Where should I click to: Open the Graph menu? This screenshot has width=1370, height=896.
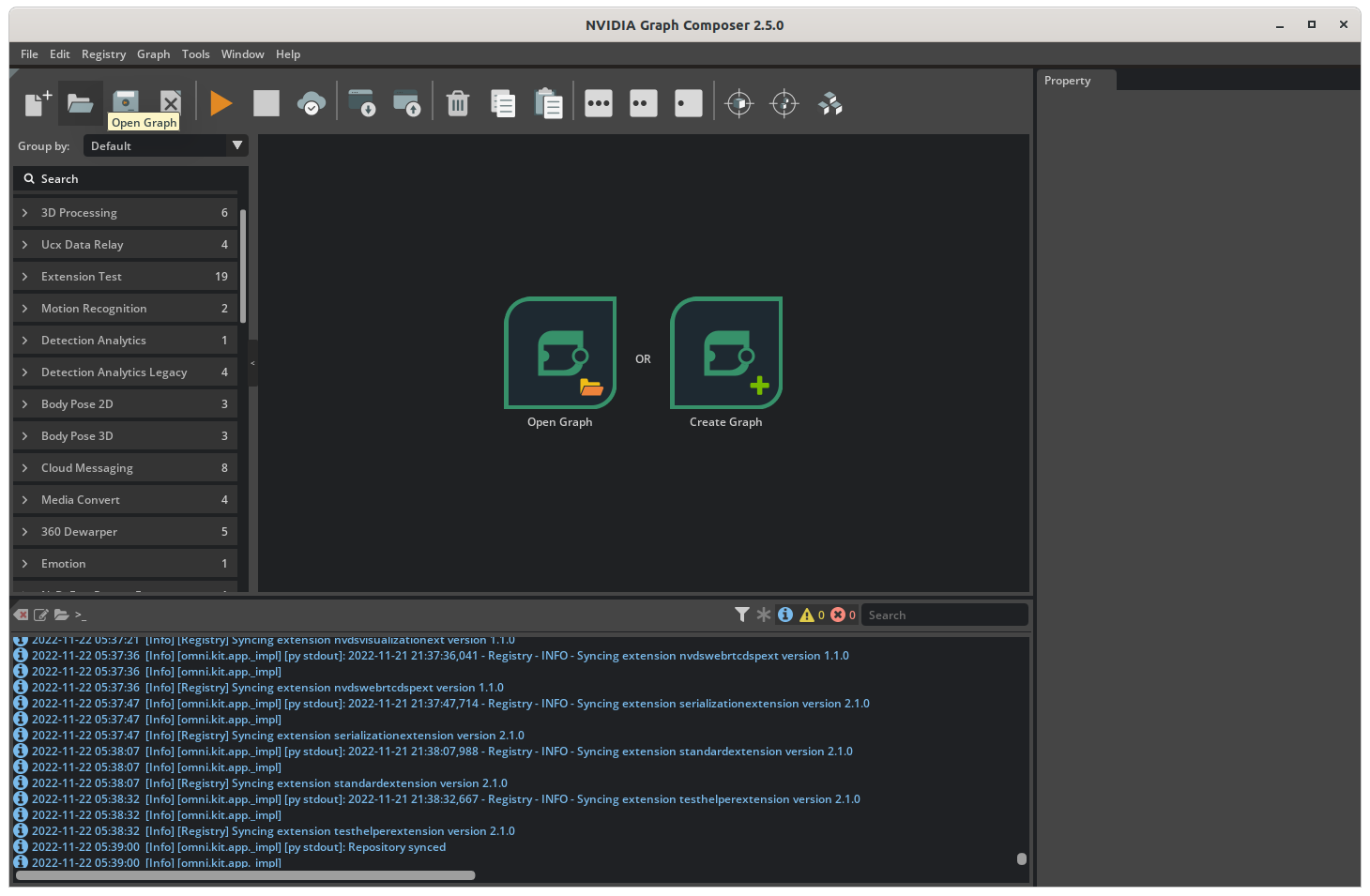pyautogui.click(x=154, y=54)
